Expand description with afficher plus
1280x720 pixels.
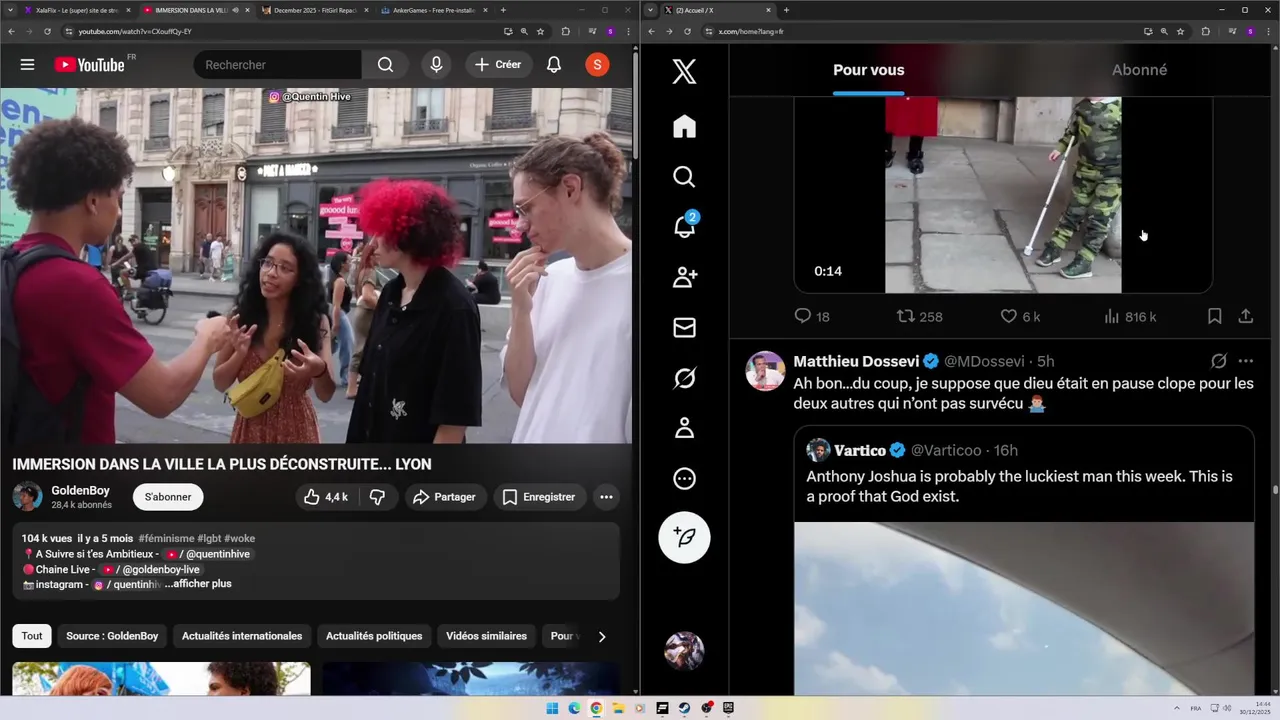tap(198, 584)
